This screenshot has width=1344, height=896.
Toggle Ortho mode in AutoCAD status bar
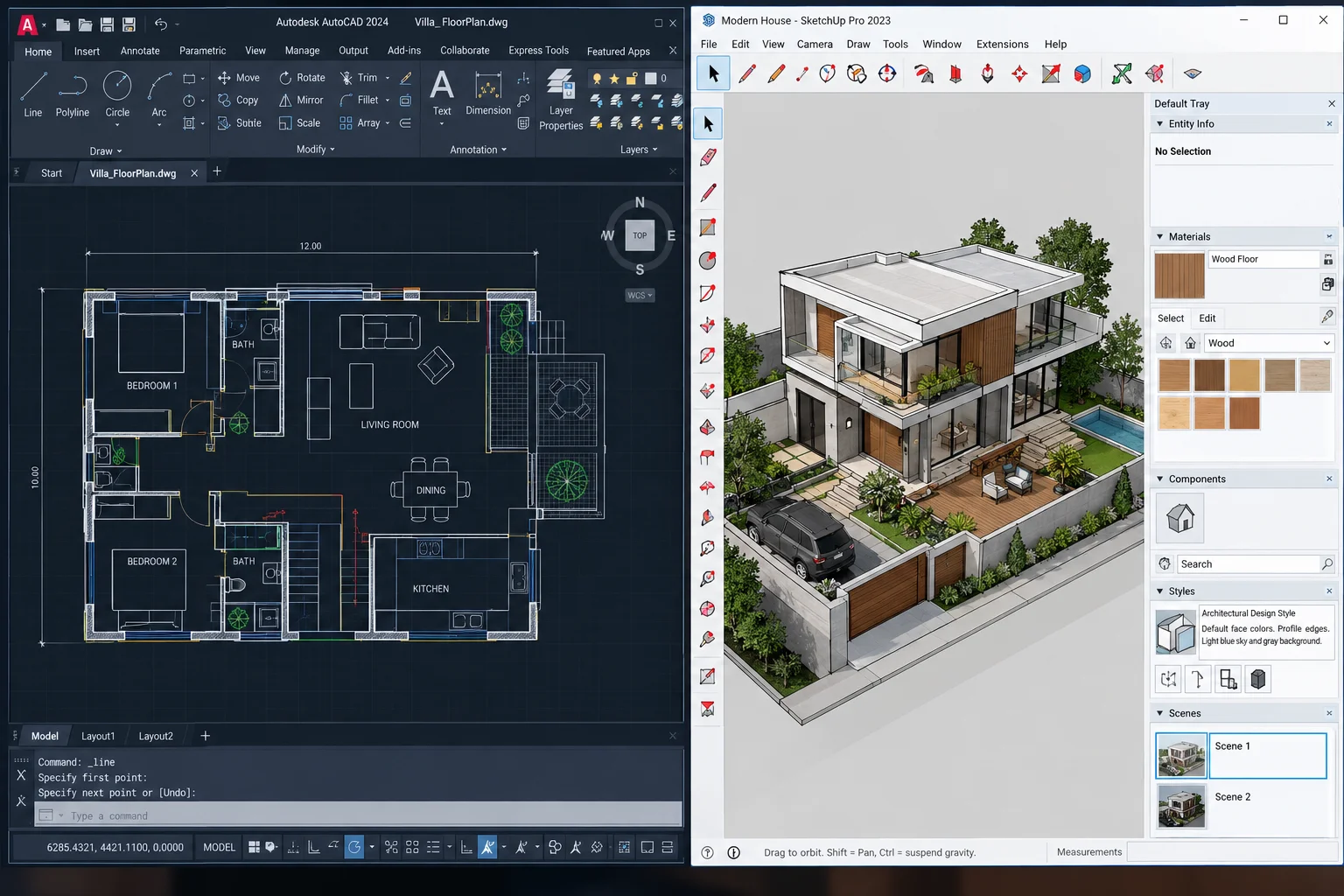tap(313, 847)
